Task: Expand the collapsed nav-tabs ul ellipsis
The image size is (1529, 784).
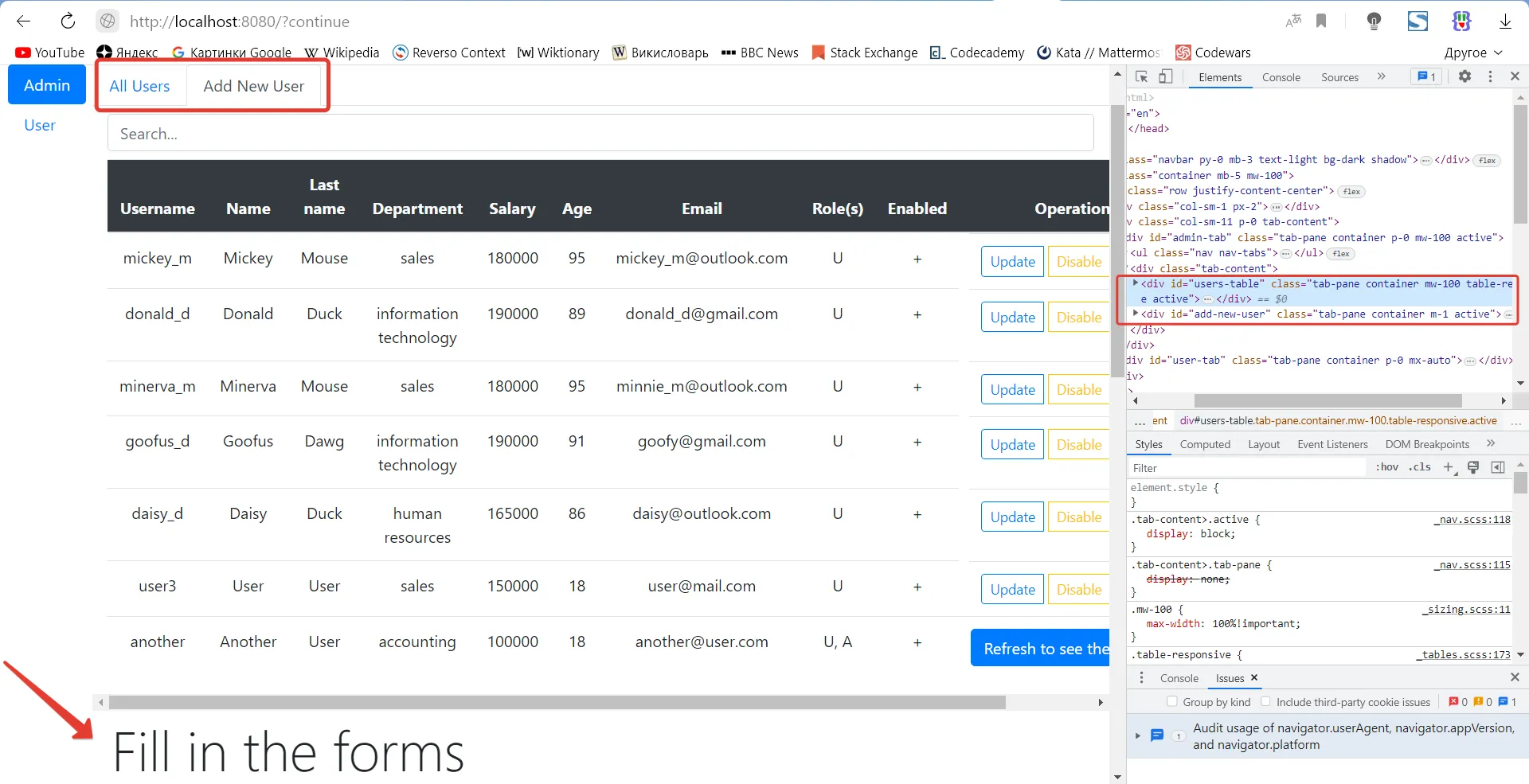Action: tap(1286, 253)
